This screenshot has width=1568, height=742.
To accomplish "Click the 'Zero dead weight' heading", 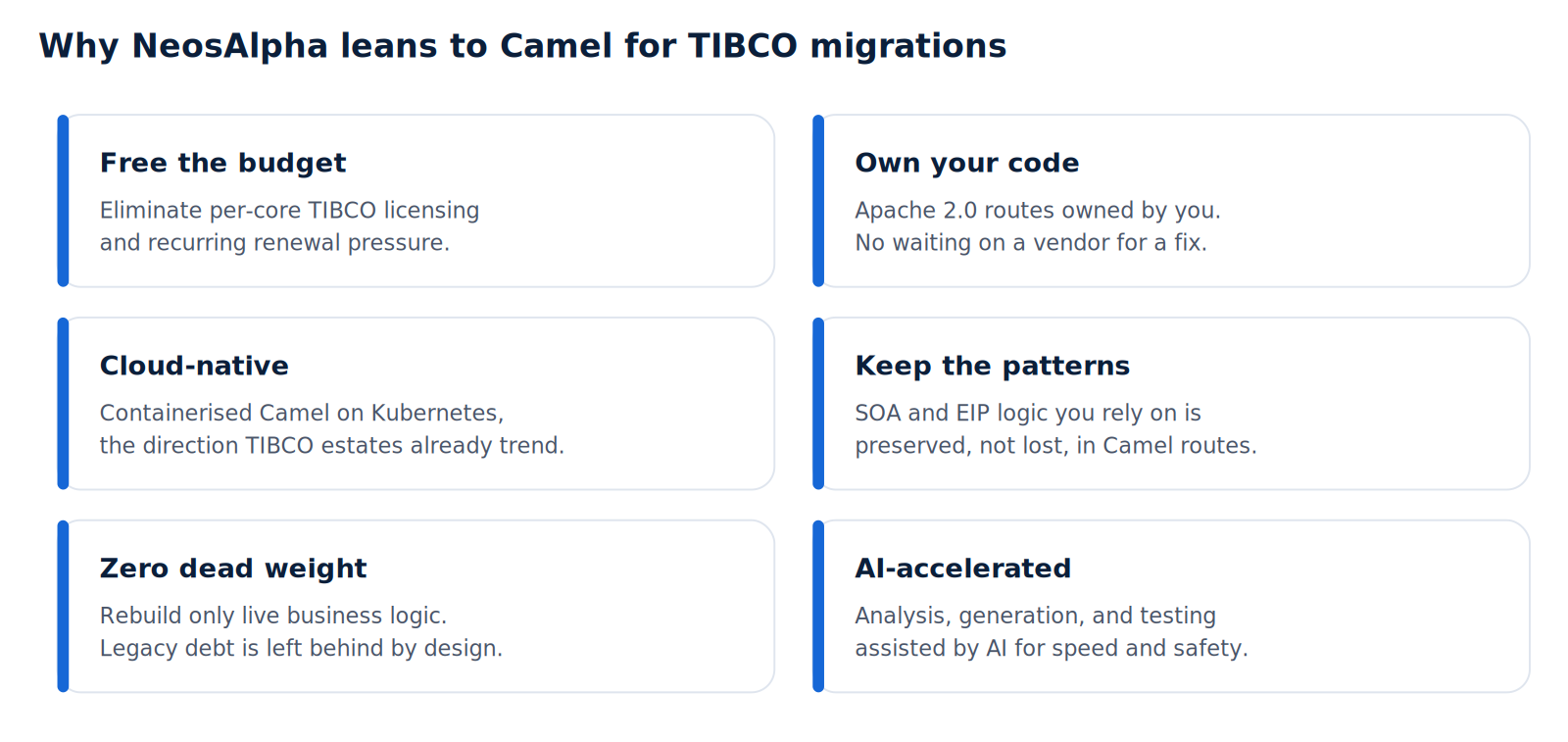I will tap(233, 569).
